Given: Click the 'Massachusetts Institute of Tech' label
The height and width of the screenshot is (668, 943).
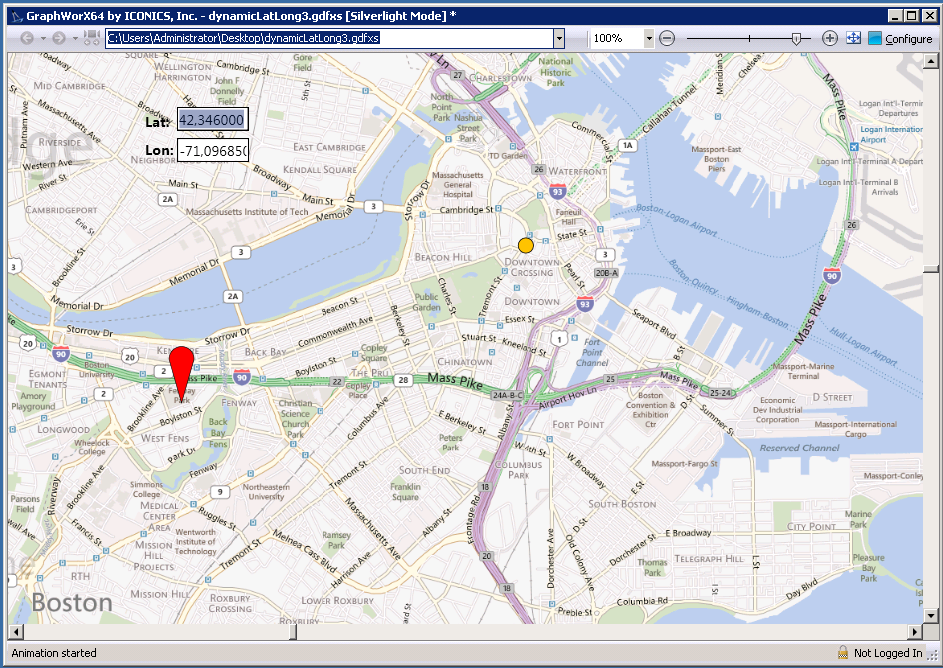Looking at the screenshot, I should [247, 212].
